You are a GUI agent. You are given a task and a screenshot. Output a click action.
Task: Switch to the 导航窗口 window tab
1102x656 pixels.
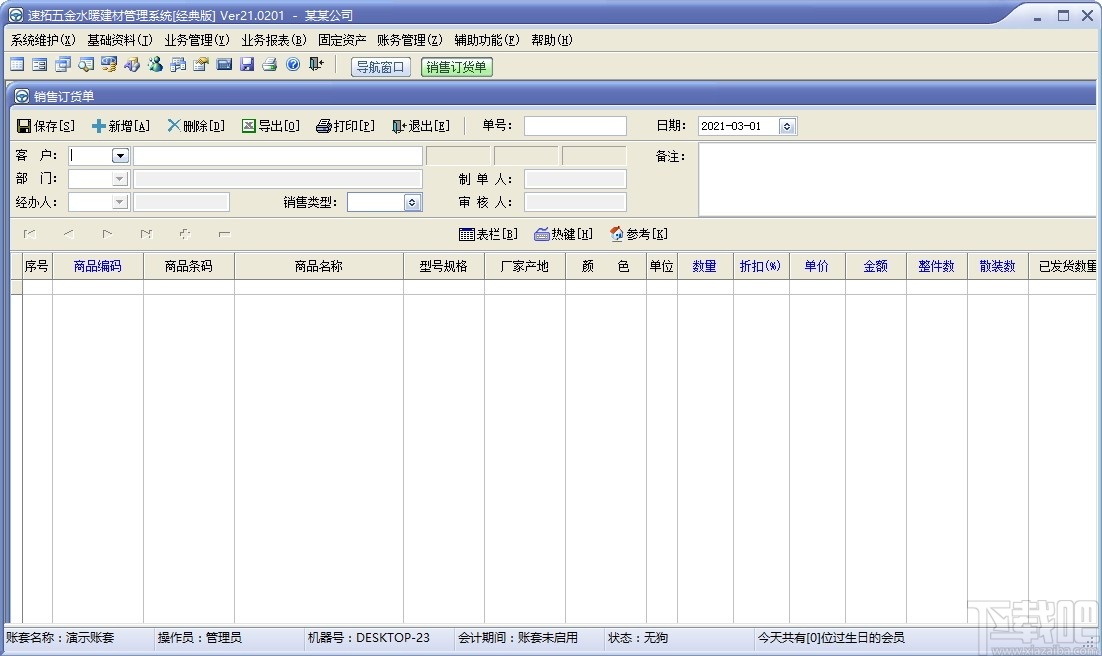tap(381, 67)
